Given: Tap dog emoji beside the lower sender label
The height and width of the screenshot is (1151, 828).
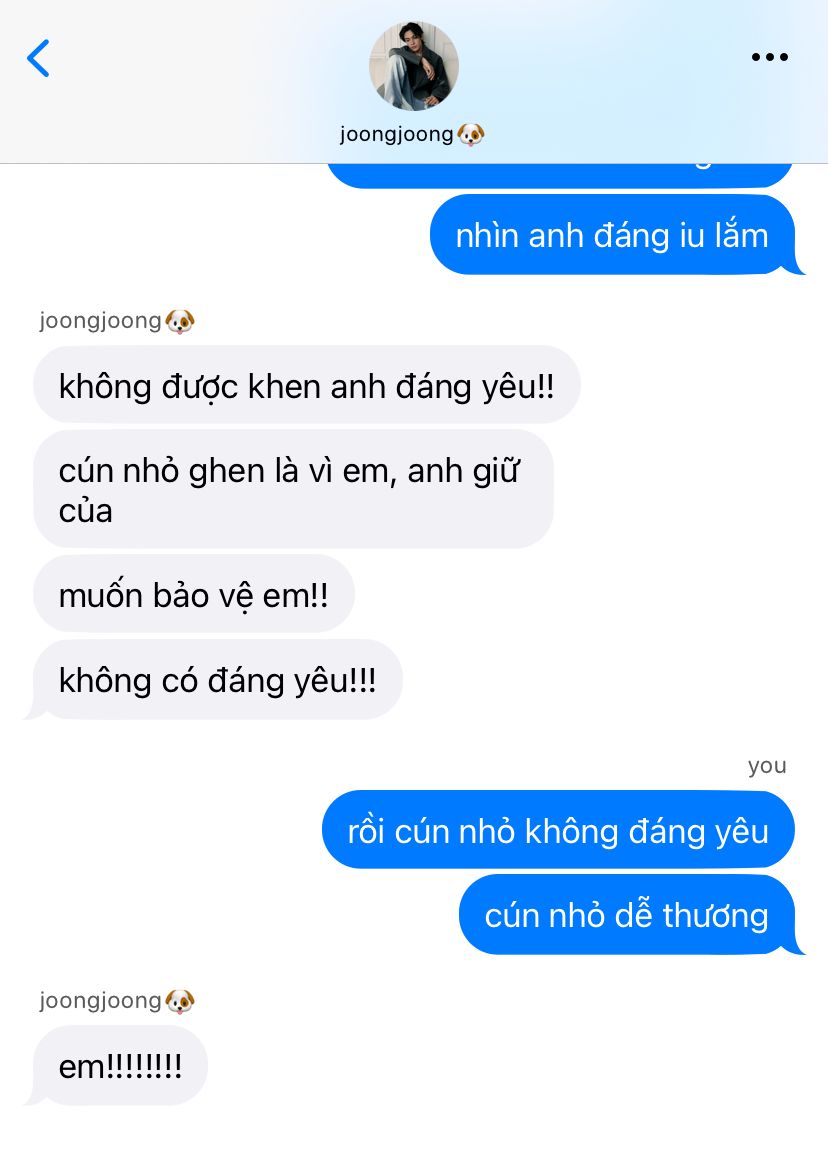Looking at the screenshot, I should tap(180, 1001).
